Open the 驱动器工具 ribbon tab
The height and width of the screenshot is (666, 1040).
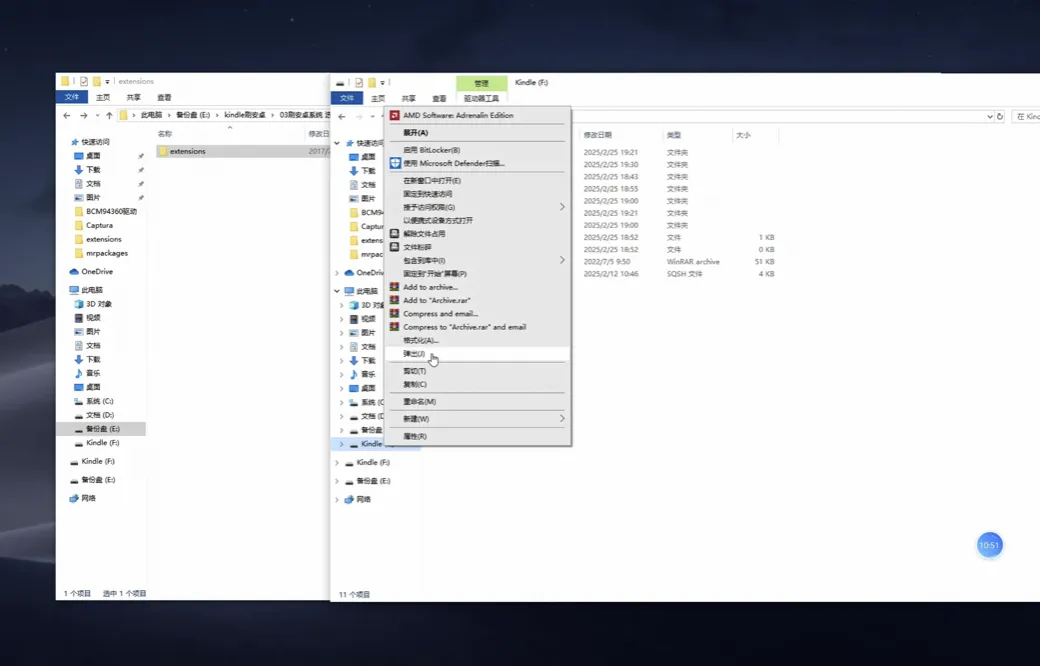[x=482, y=98]
